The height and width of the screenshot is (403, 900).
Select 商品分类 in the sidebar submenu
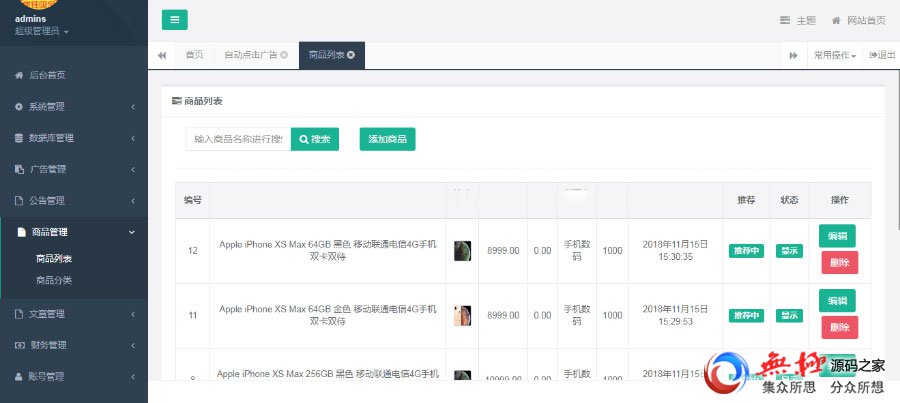(54, 280)
